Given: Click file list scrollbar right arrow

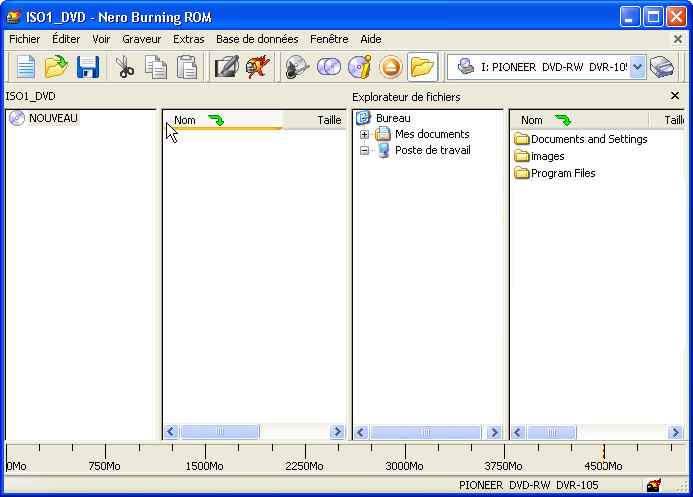Looking at the screenshot, I should click(675, 432).
